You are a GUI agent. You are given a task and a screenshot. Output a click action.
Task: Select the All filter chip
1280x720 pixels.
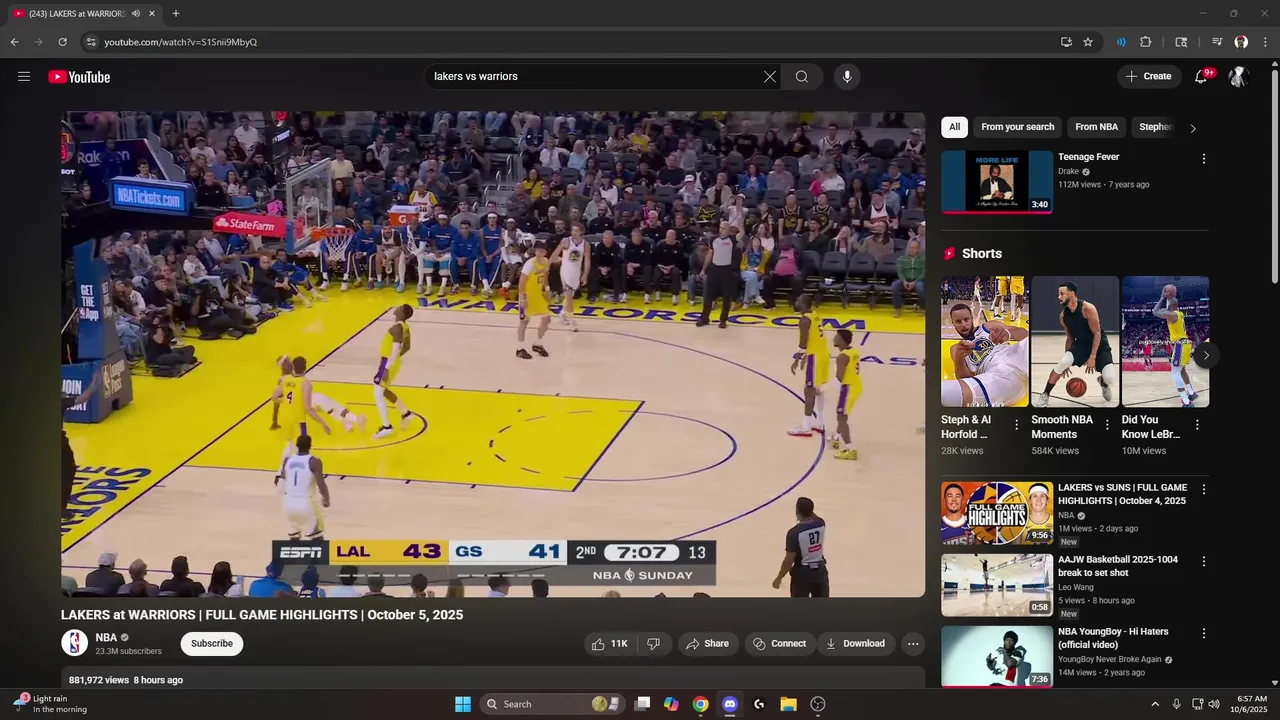(954, 127)
